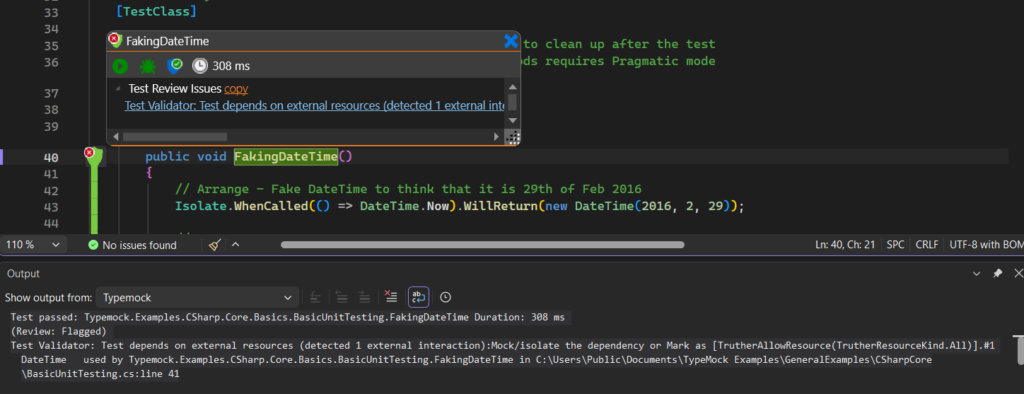This screenshot has width=1024, height=394.
Task: Toggle the timestamp clock icon in Output toolbar
Action: 445,297
